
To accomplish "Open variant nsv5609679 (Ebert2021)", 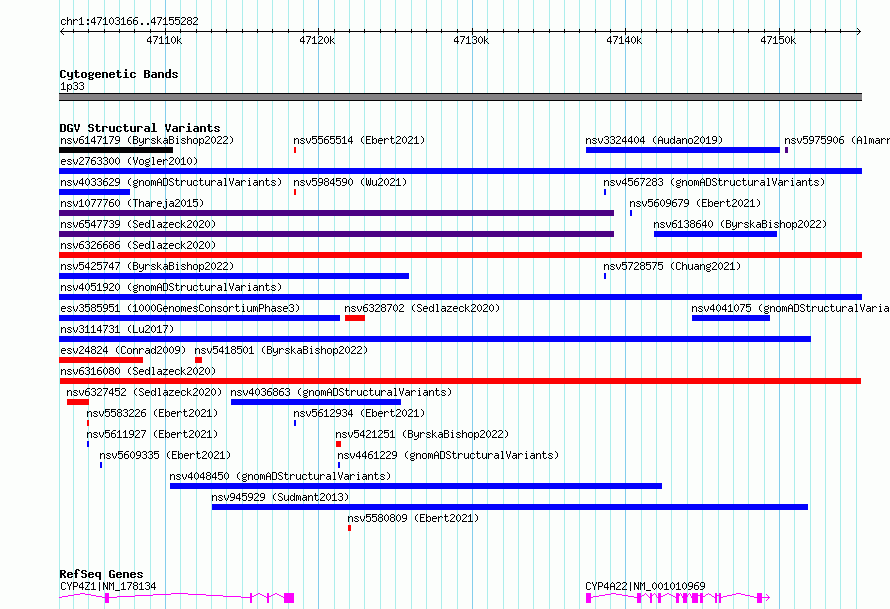I will click(695, 203).
